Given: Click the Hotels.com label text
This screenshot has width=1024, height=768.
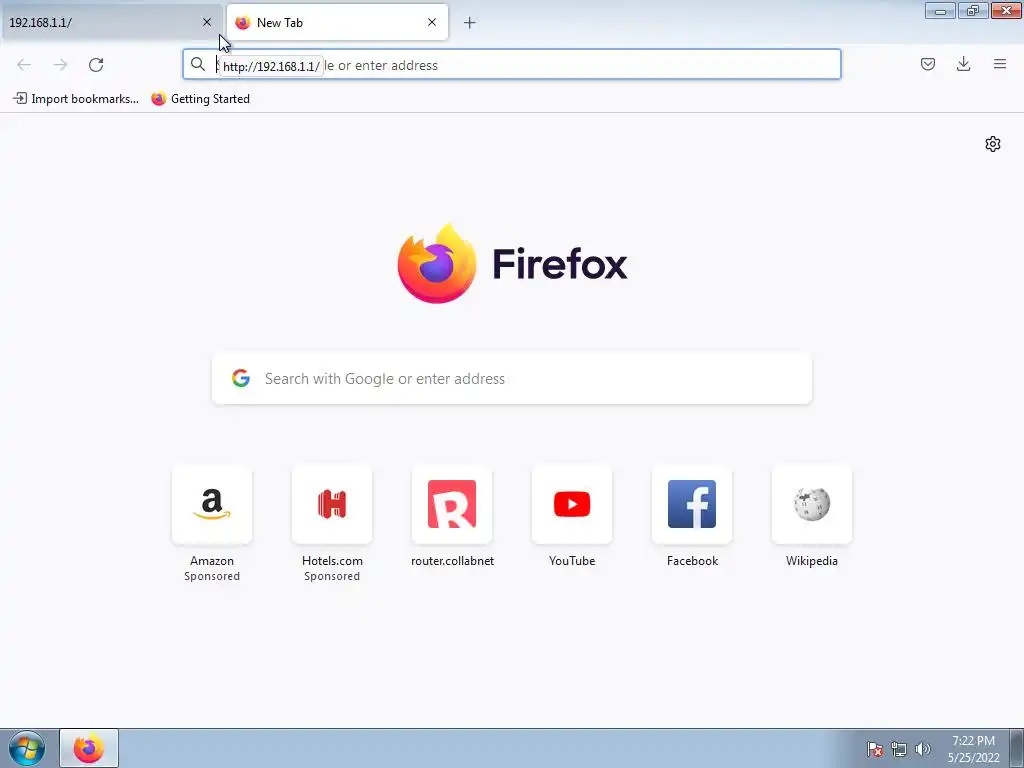Looking at the screenshot, I should [332, 561].
